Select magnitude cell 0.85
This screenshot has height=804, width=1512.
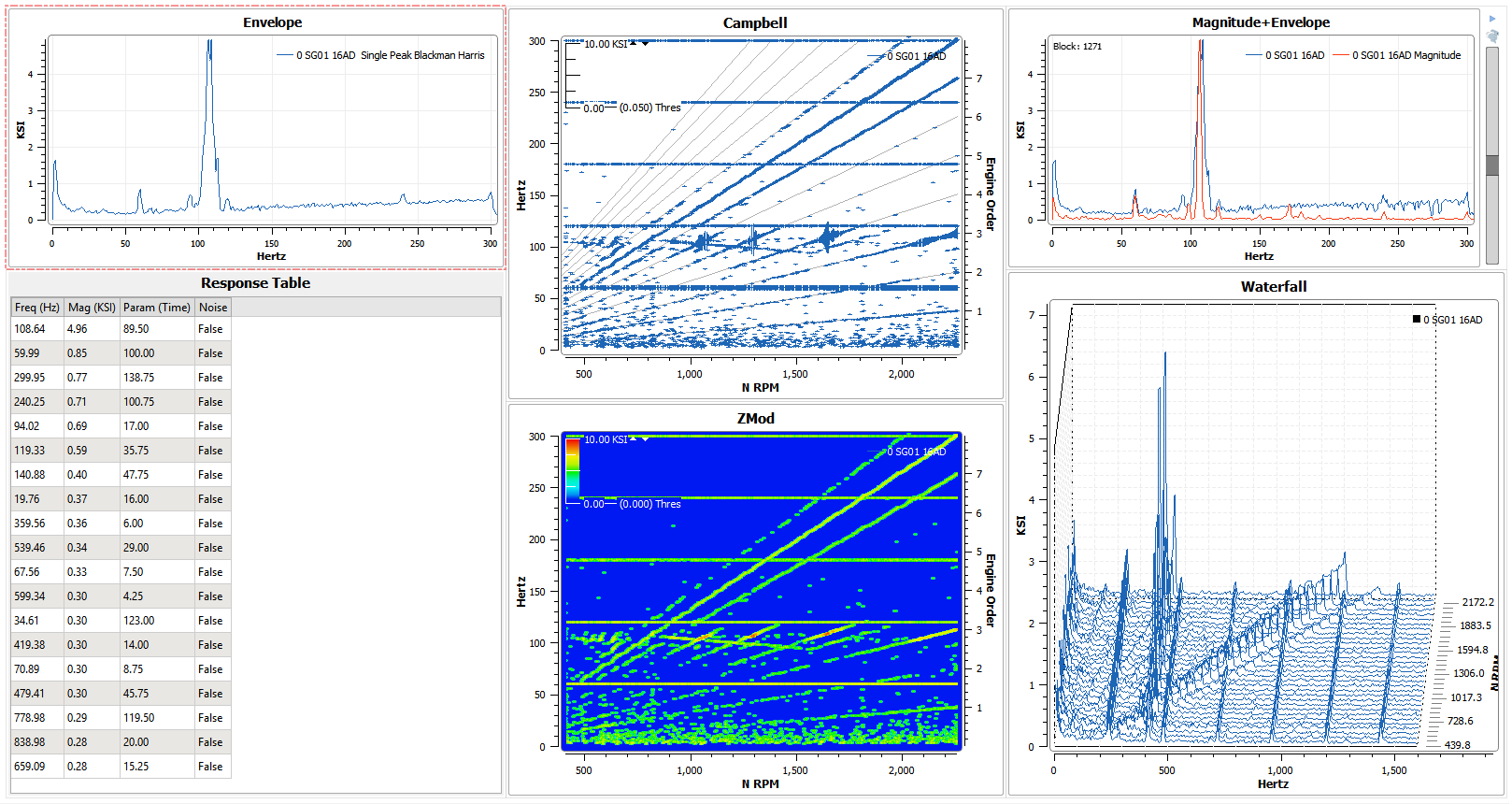tap(92, 353)
